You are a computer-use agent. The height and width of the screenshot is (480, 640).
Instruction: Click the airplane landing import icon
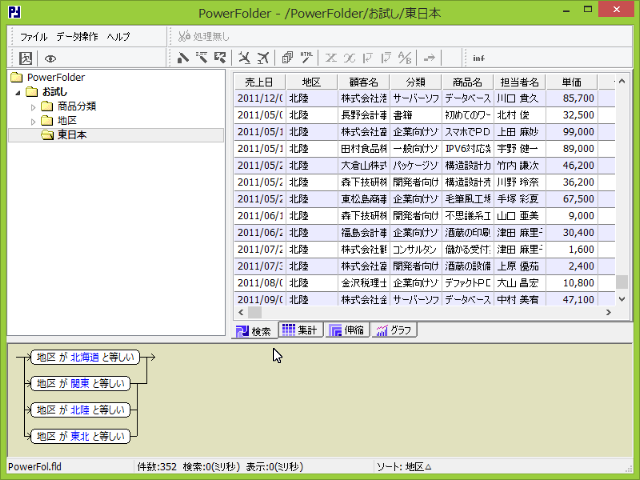point(244,58)
